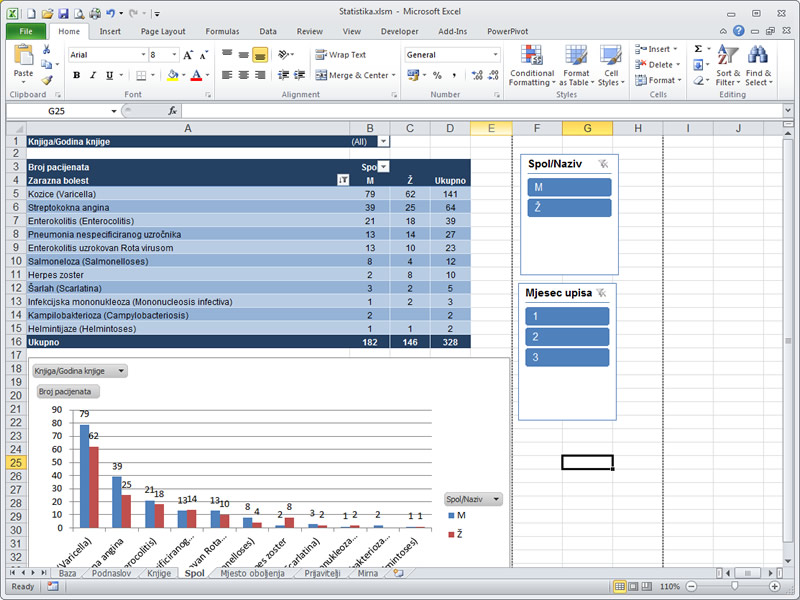Click Insert cells button
The image size is (800, 600).
(x=656, y=49)
